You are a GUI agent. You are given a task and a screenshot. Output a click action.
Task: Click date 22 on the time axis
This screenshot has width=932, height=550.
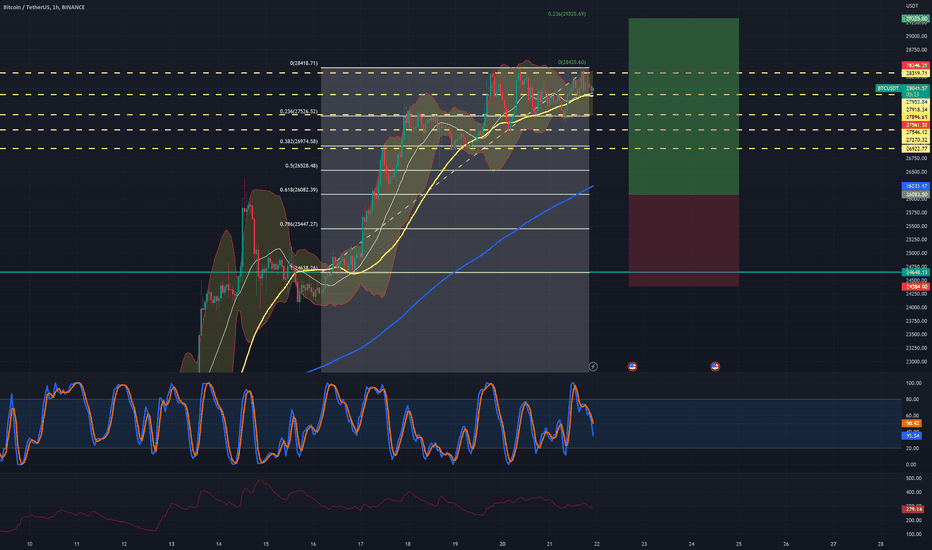597,544
